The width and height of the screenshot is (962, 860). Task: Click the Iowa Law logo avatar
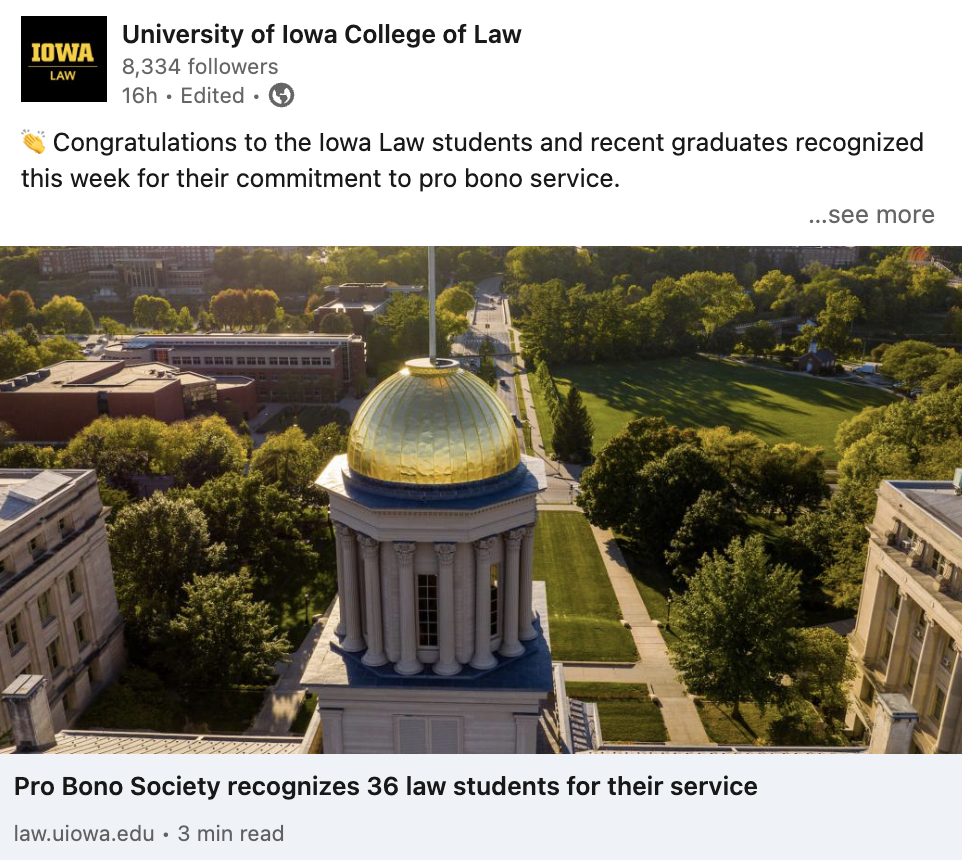[64, 59]
